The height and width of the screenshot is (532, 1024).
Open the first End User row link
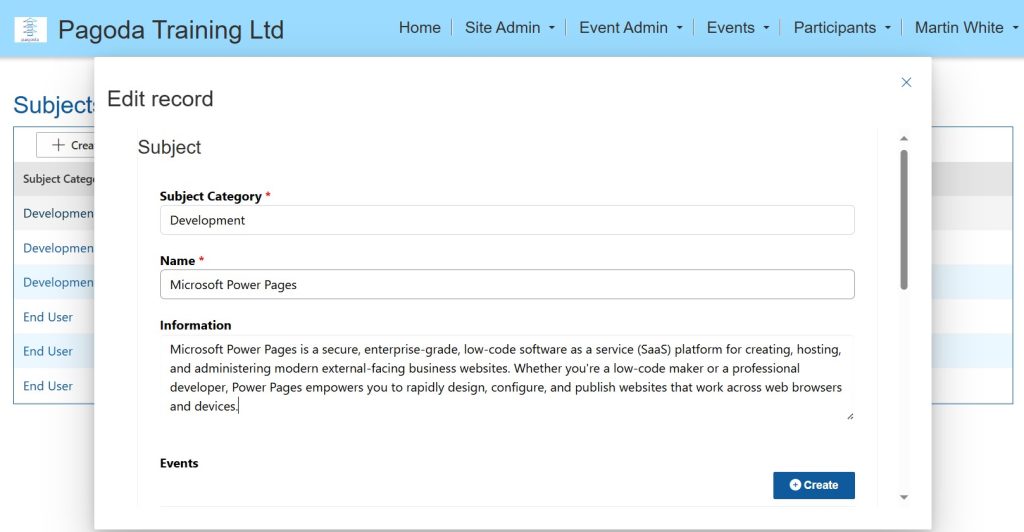[x=48, y=317]
